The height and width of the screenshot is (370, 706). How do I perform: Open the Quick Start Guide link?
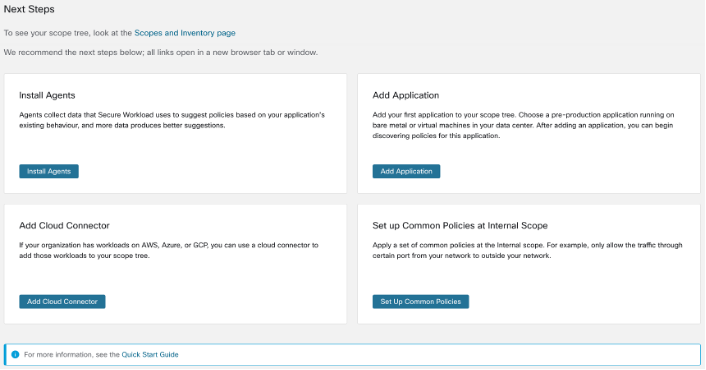150,355
